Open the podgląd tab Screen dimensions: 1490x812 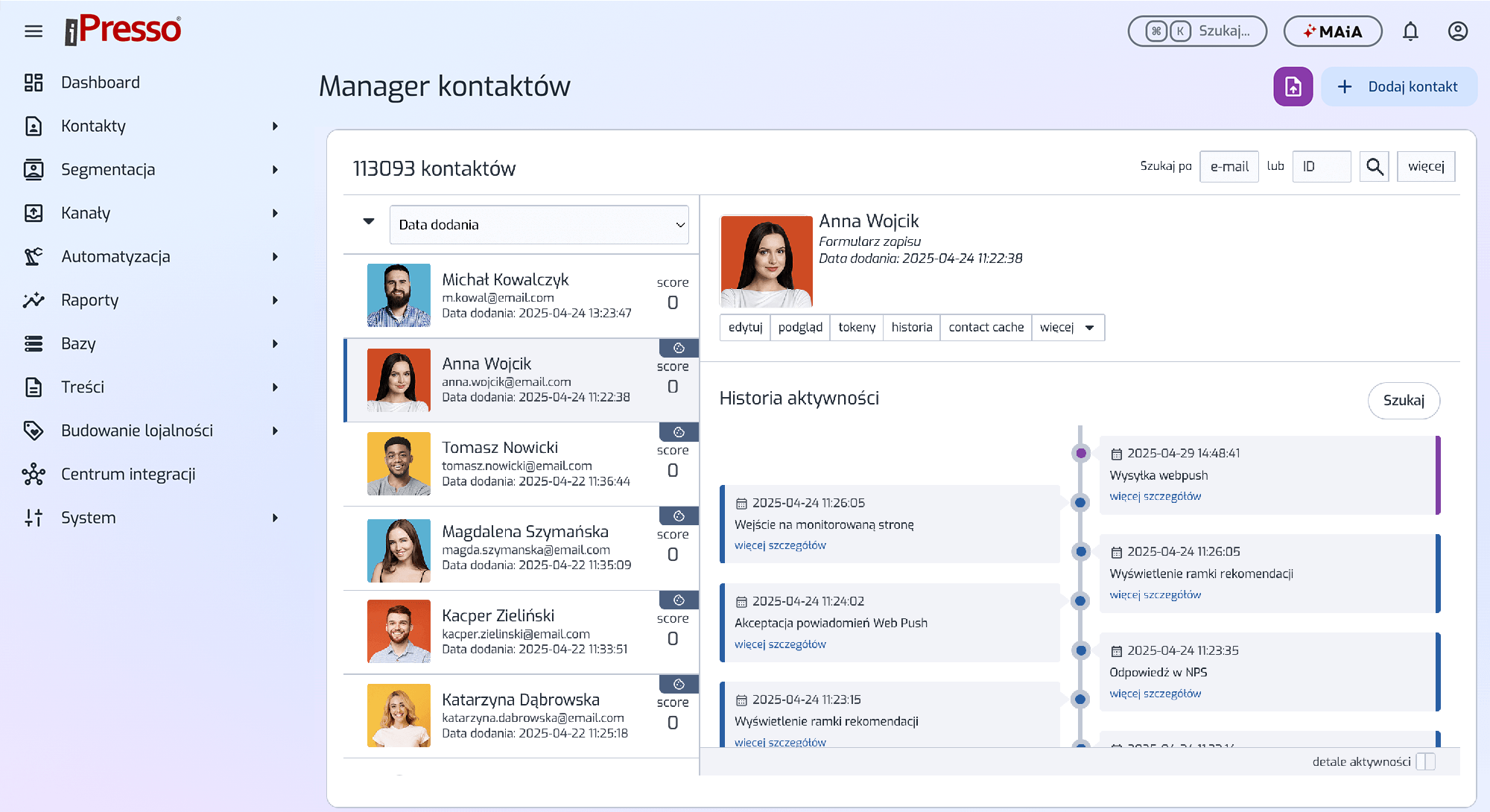coord(800,328)
